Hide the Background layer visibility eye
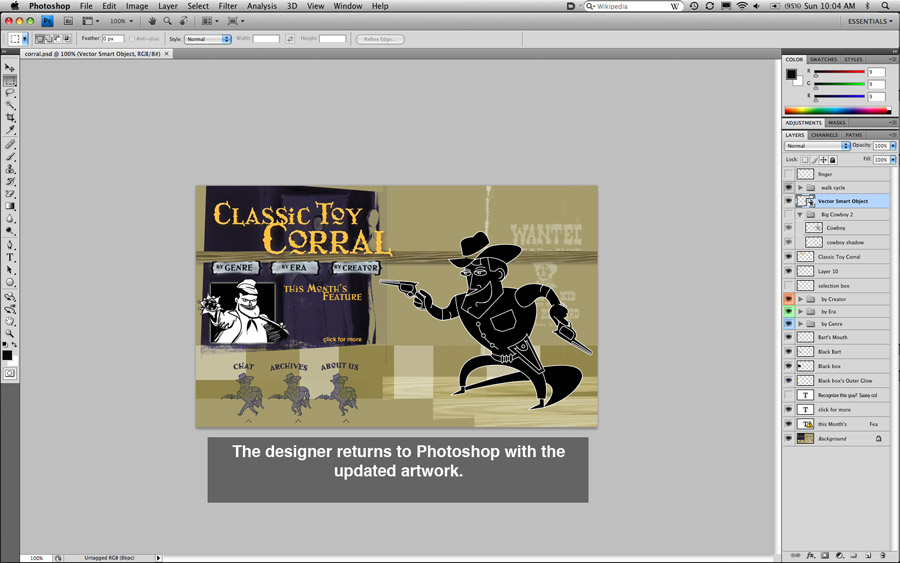This screenshot has width=900, height=563. point(789,439)
